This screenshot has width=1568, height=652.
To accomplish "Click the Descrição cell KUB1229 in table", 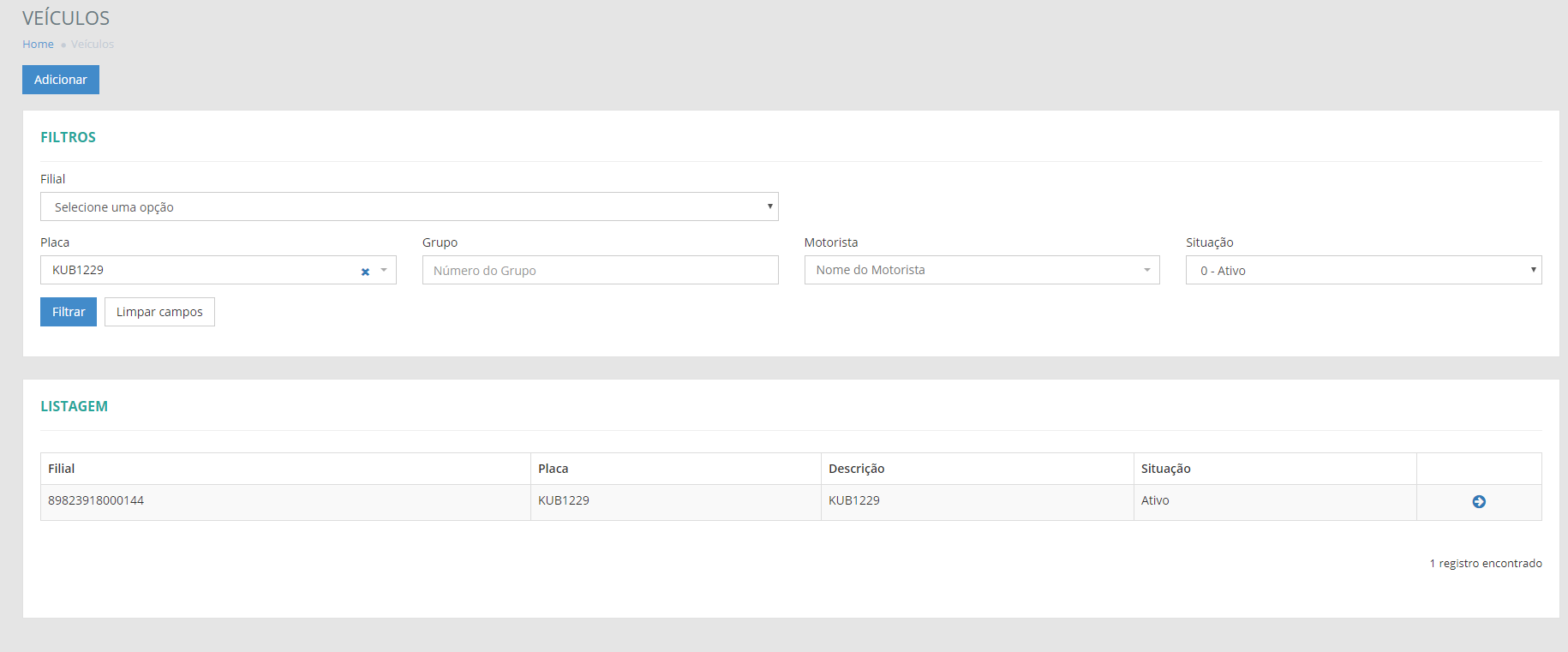I will (854, 501).
